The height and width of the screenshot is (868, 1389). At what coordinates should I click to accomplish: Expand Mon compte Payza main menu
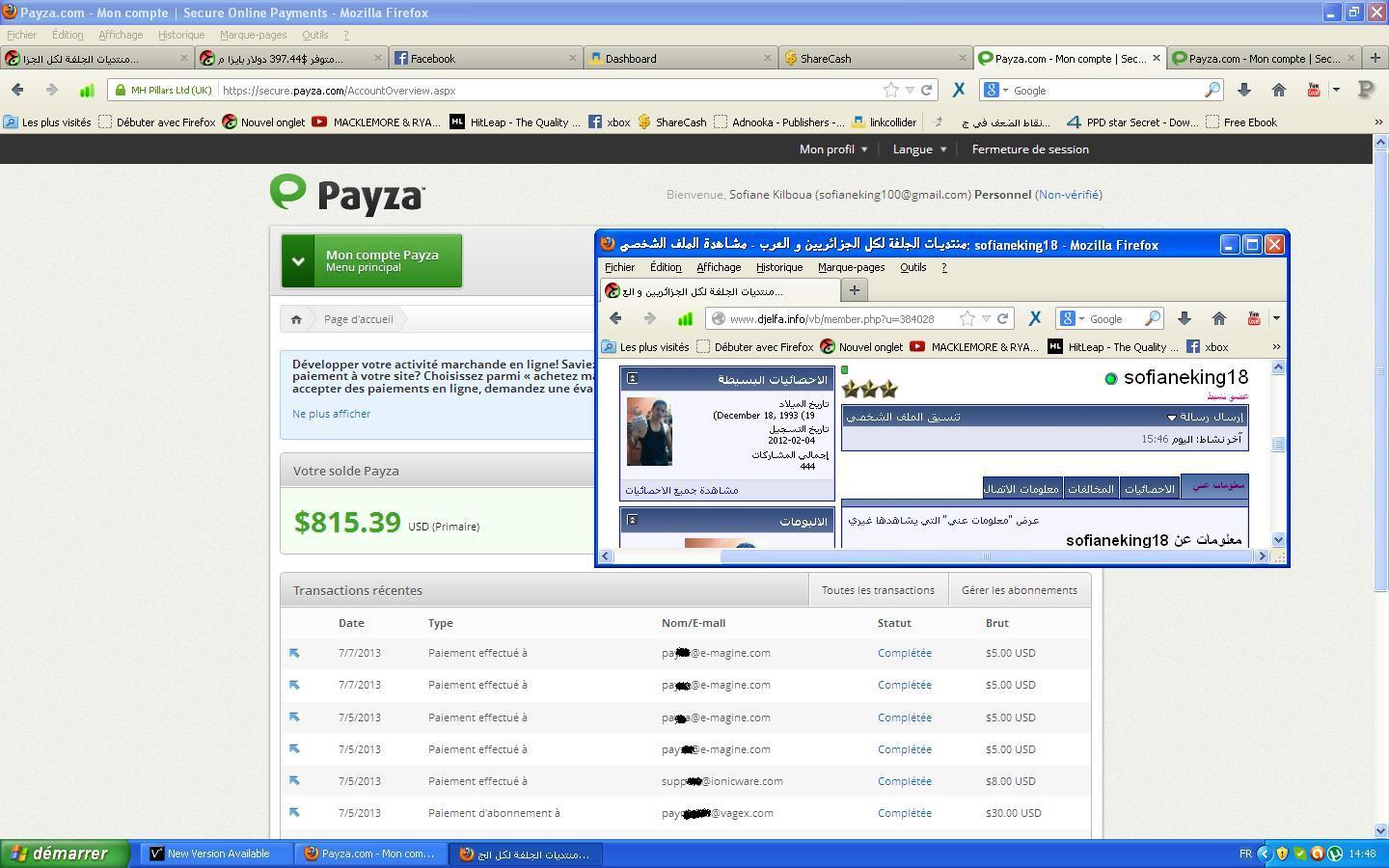[371, 260]
